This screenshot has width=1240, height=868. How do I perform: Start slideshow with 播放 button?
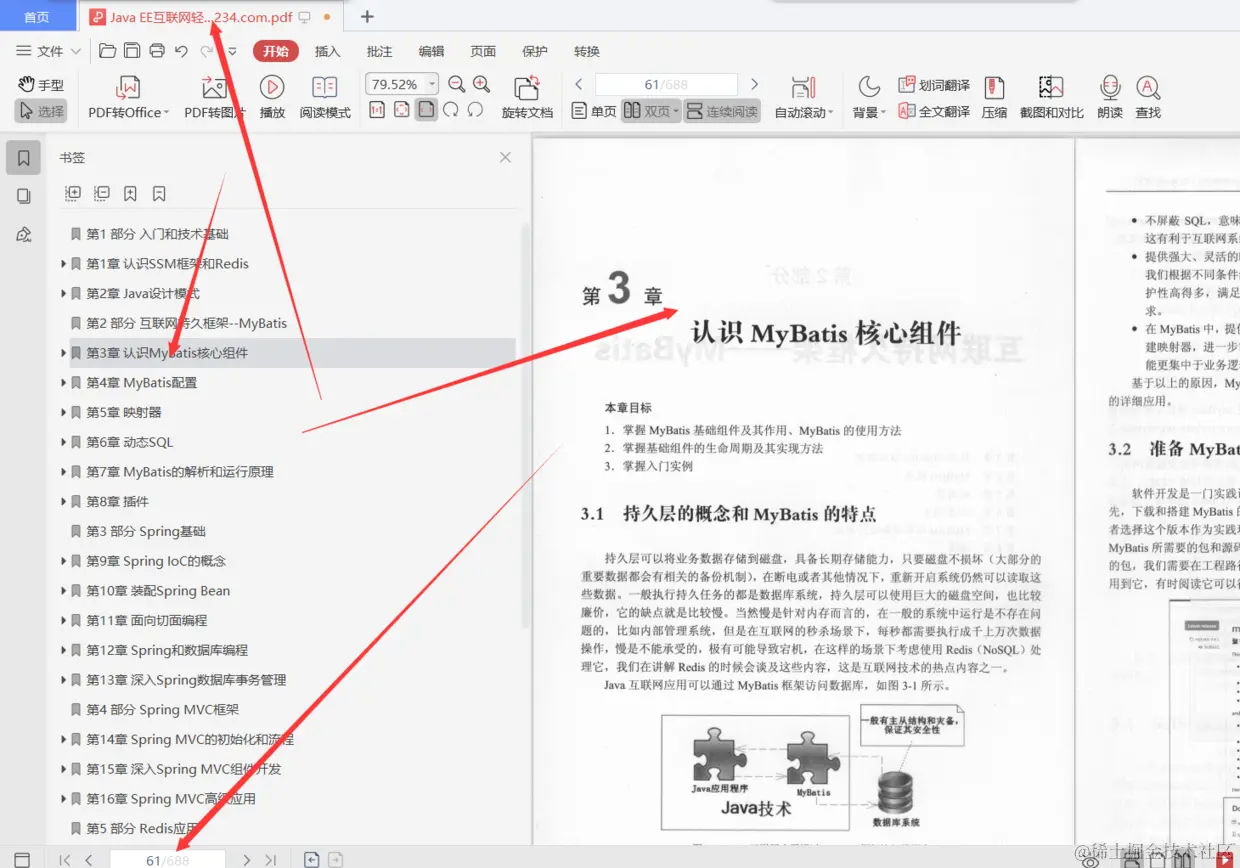click(x=272, y=97)
